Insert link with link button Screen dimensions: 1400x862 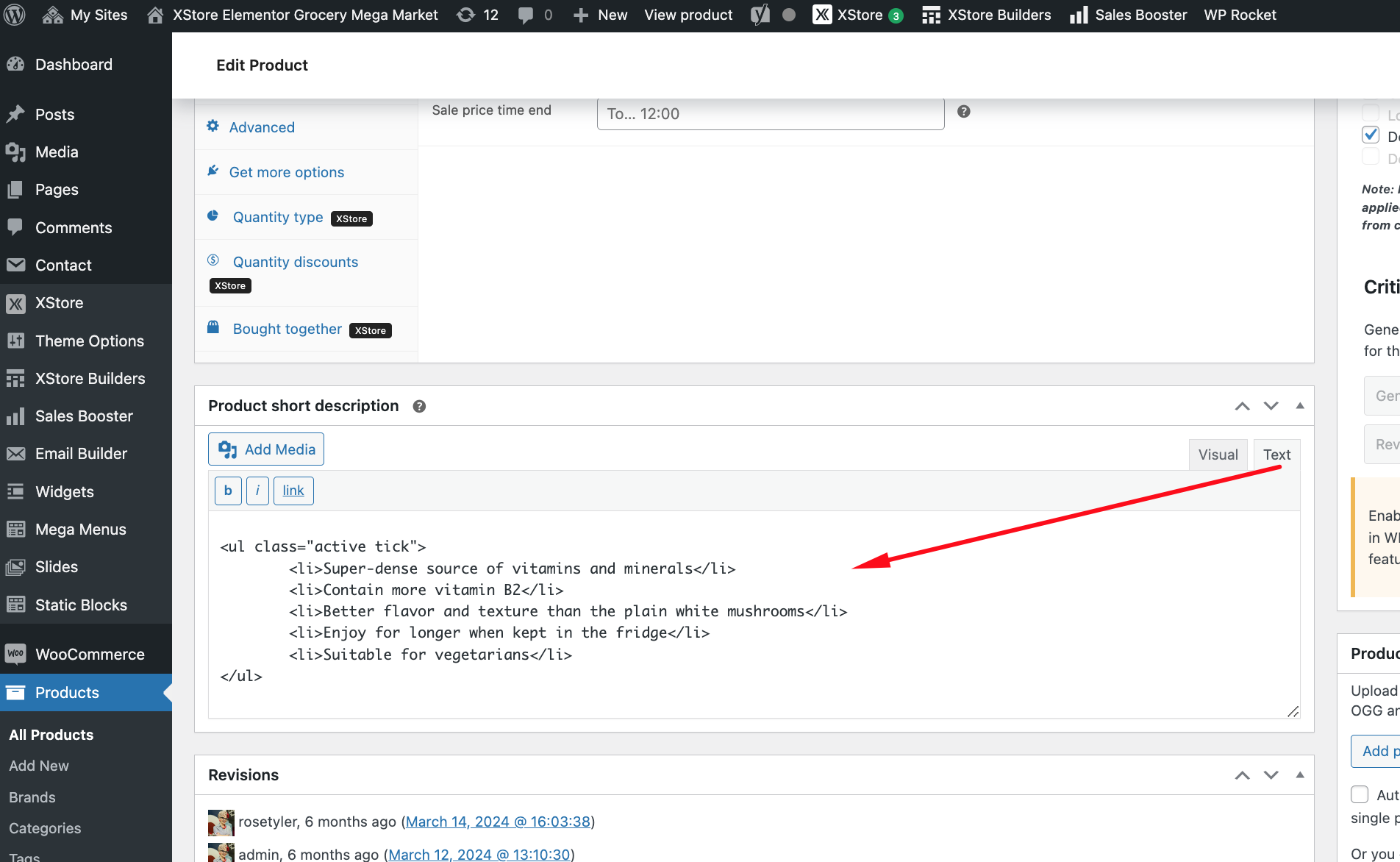(293, 491)
